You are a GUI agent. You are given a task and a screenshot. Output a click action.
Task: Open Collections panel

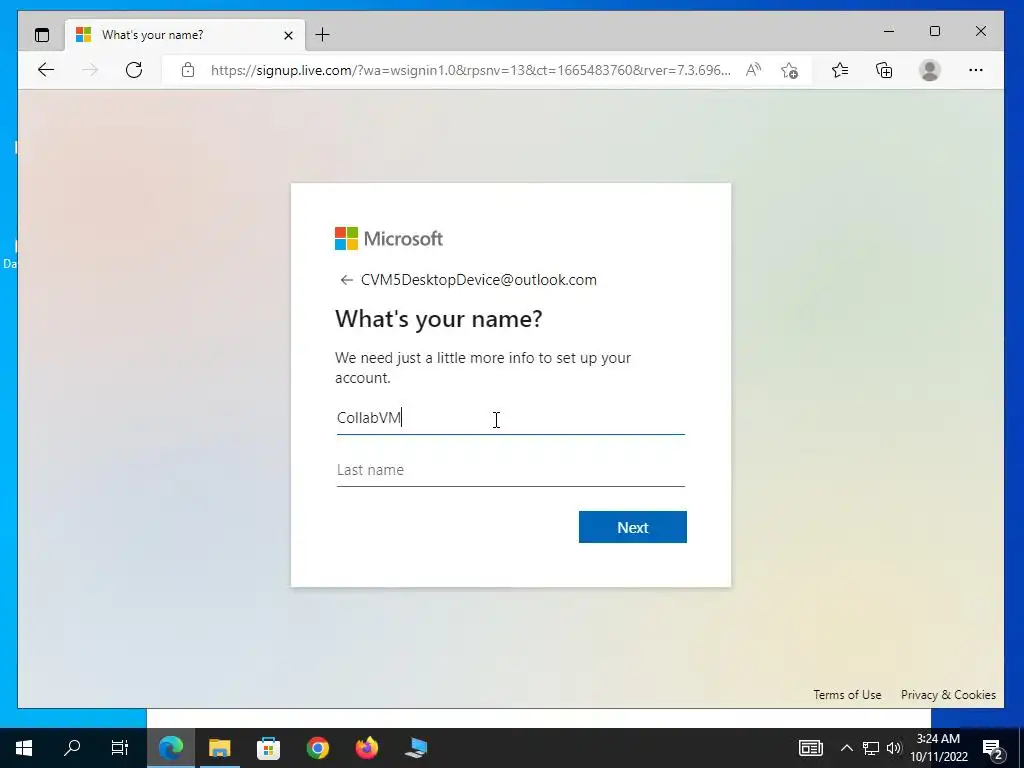coord(884,70)
